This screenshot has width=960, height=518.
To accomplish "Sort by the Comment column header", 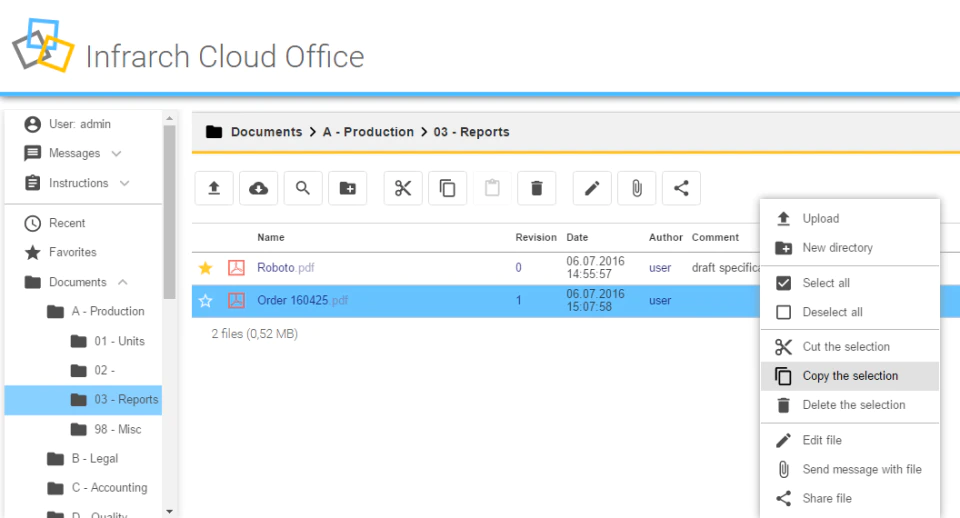I will 715,238.
